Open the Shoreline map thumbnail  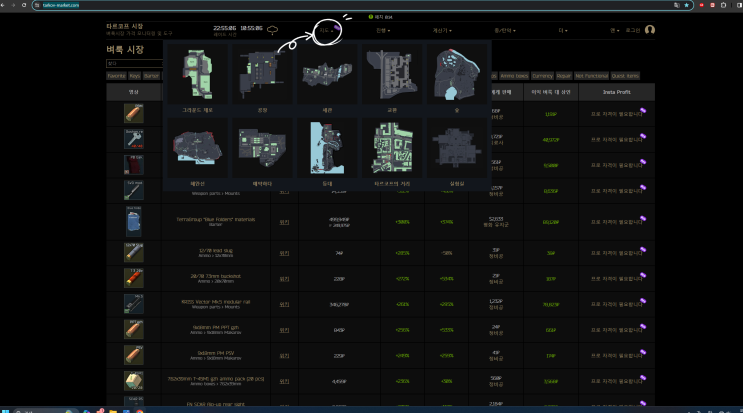pyautogui.click(x=198, y=148)
